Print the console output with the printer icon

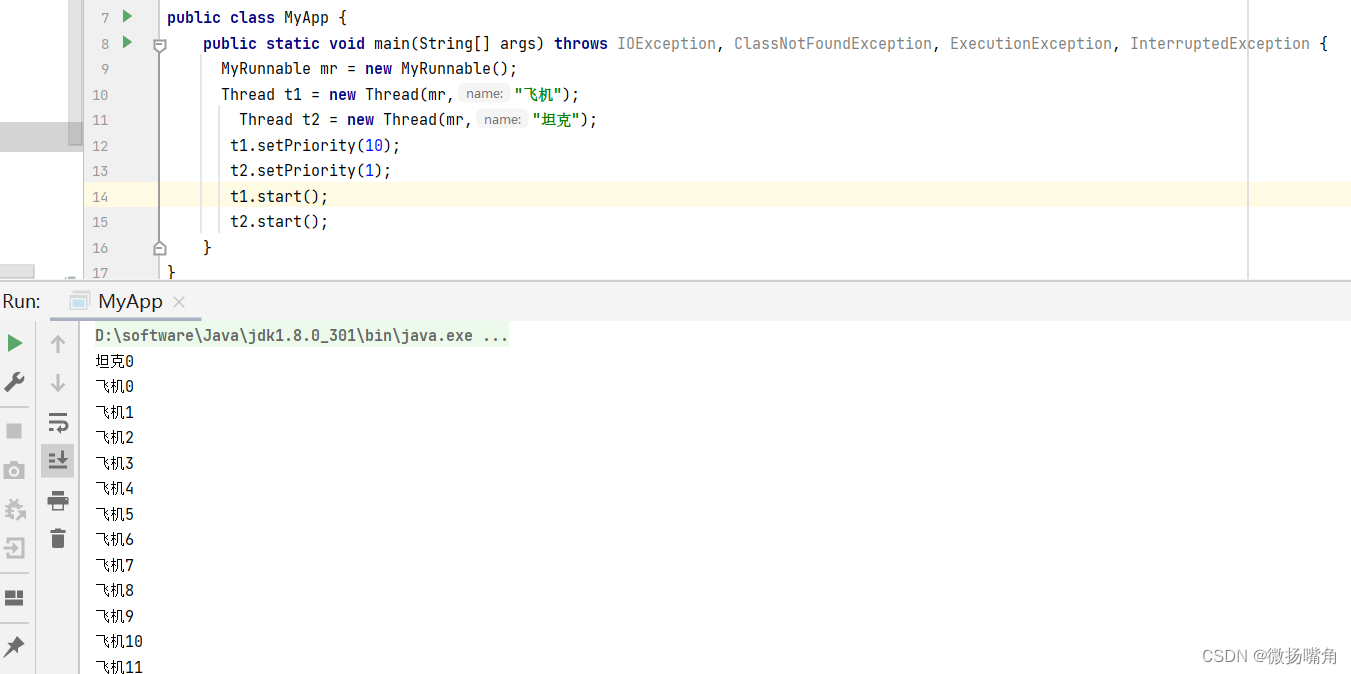[x=58, y=500]
